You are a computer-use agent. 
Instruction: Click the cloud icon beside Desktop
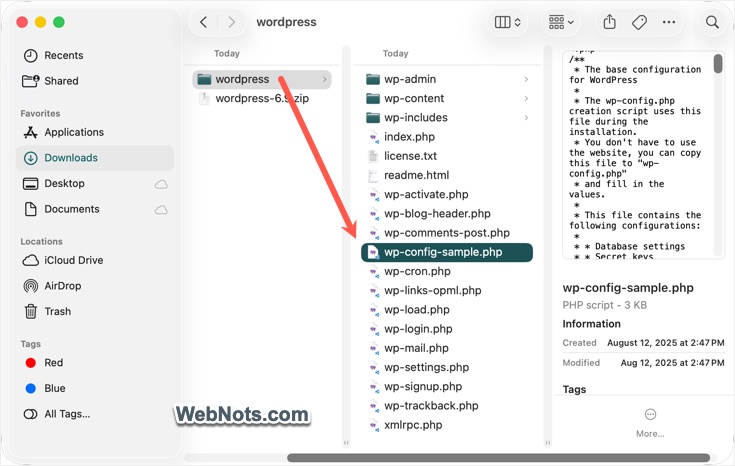[161, 184]
